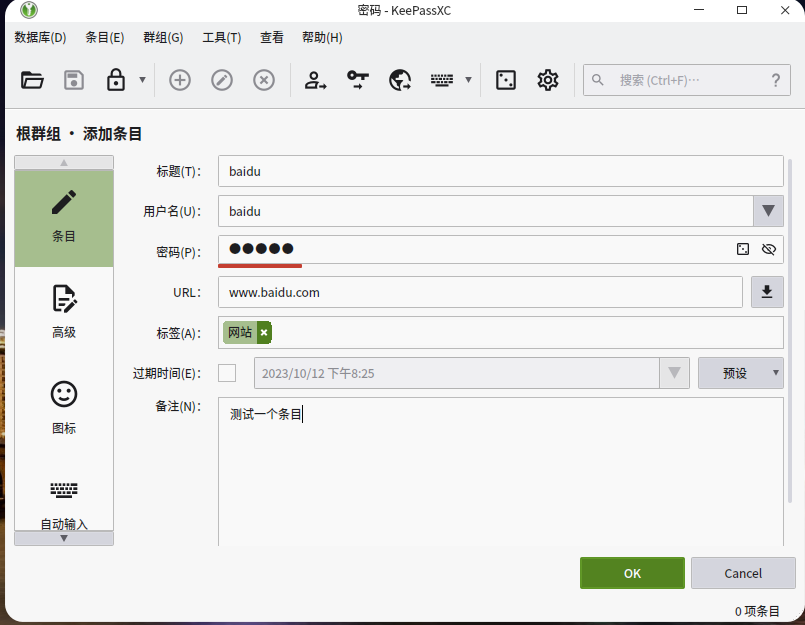
Task: Select the copy username toolbar icon
Action: click(x=315, y=80)
